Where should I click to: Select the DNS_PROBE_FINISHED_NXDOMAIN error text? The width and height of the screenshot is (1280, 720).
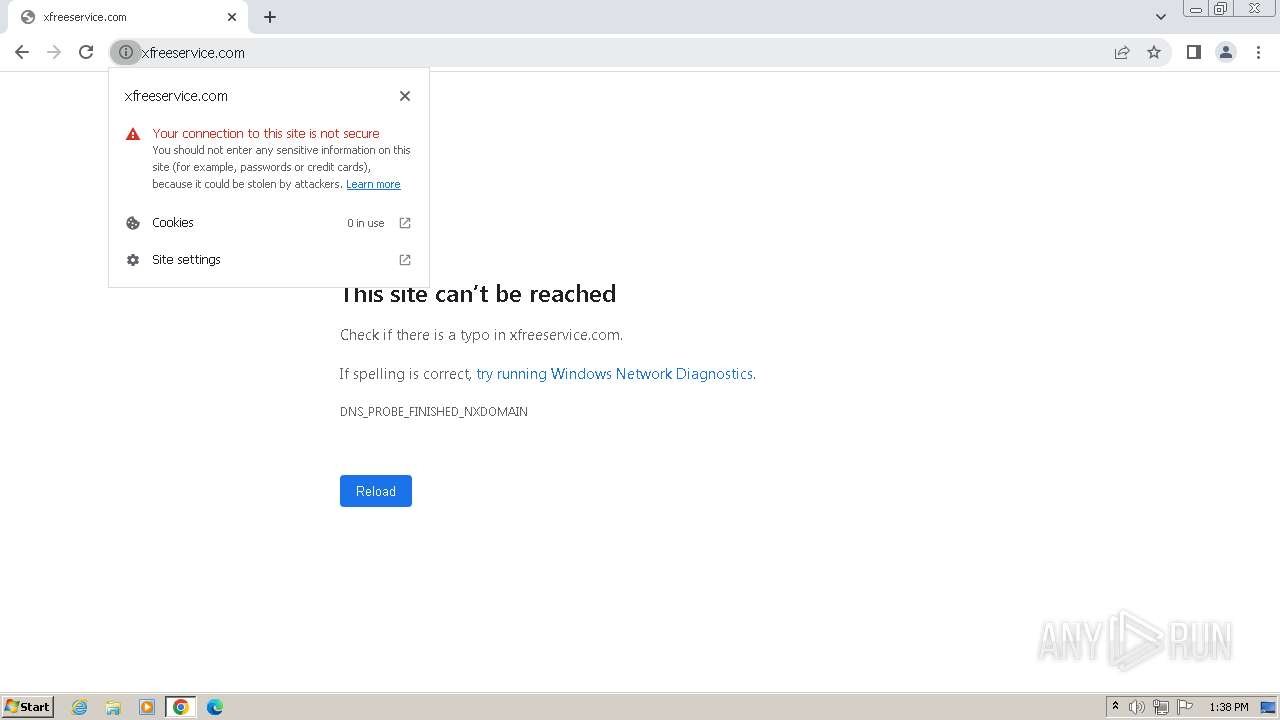pos(434,412)
